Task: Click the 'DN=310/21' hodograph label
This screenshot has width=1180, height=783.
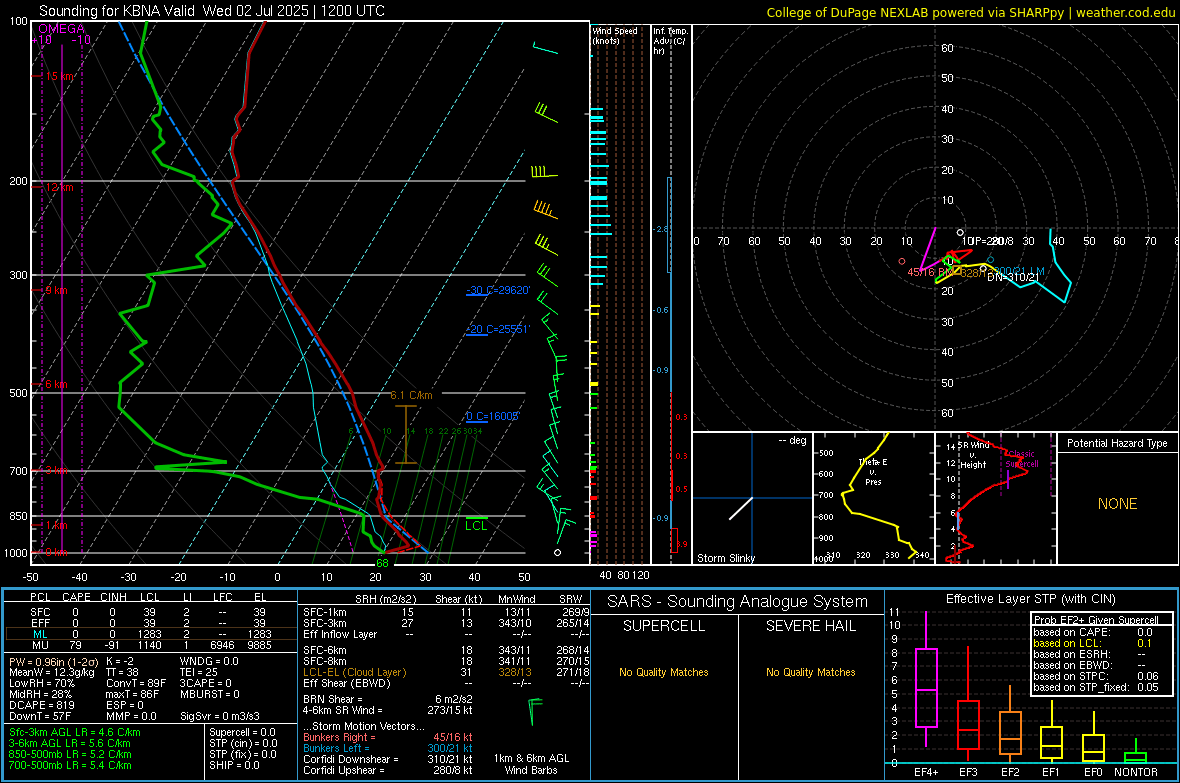Action: pyautogui.click(x=1013, y=277)
